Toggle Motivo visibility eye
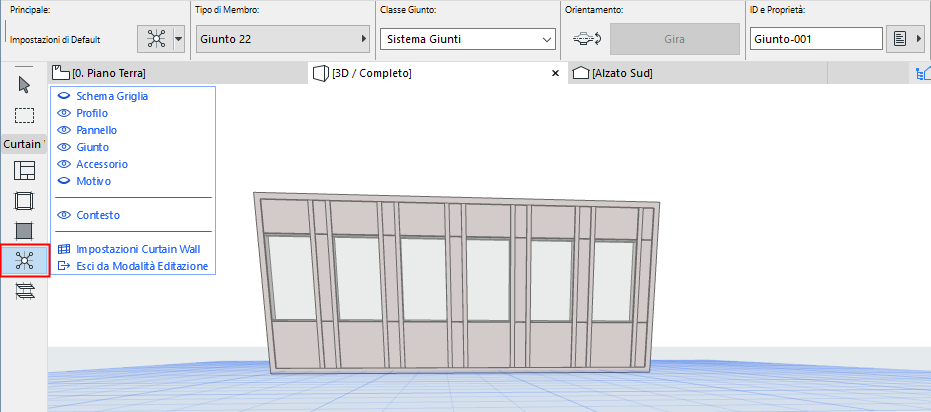 [x=64, y=182]
